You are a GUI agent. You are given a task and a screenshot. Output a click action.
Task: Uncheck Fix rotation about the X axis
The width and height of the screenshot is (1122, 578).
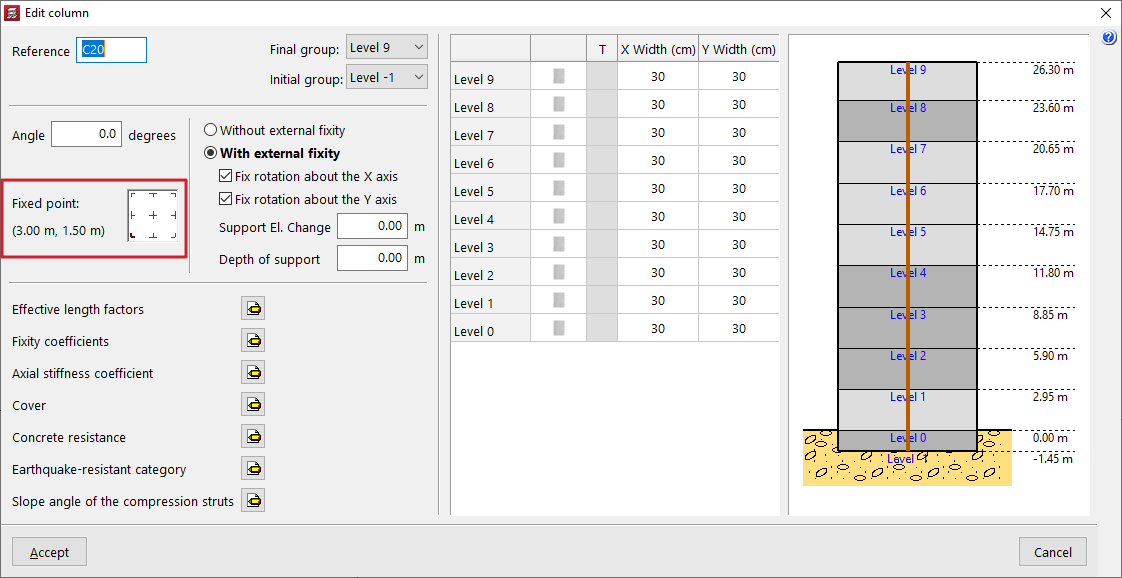[226, 176]
